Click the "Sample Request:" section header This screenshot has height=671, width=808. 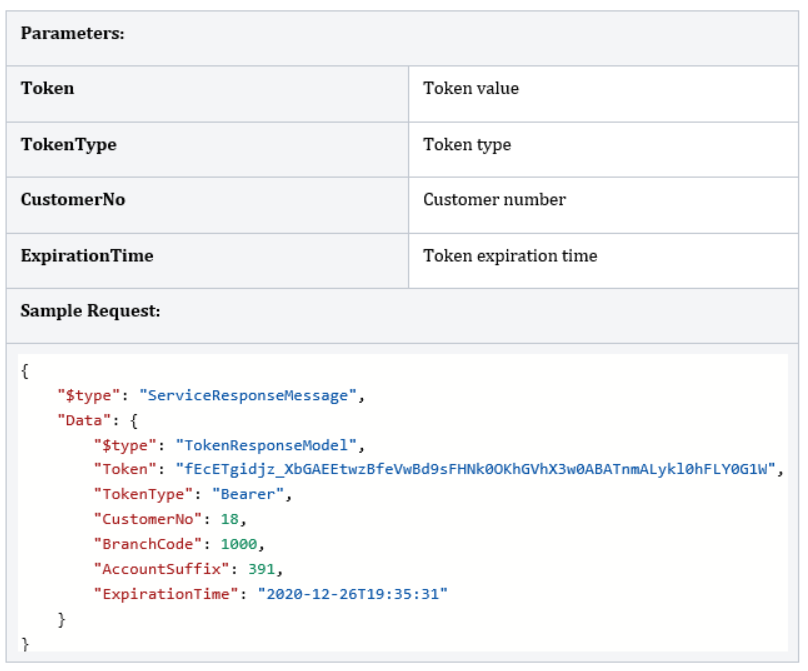pyautogui.click(x=90, y=310)
